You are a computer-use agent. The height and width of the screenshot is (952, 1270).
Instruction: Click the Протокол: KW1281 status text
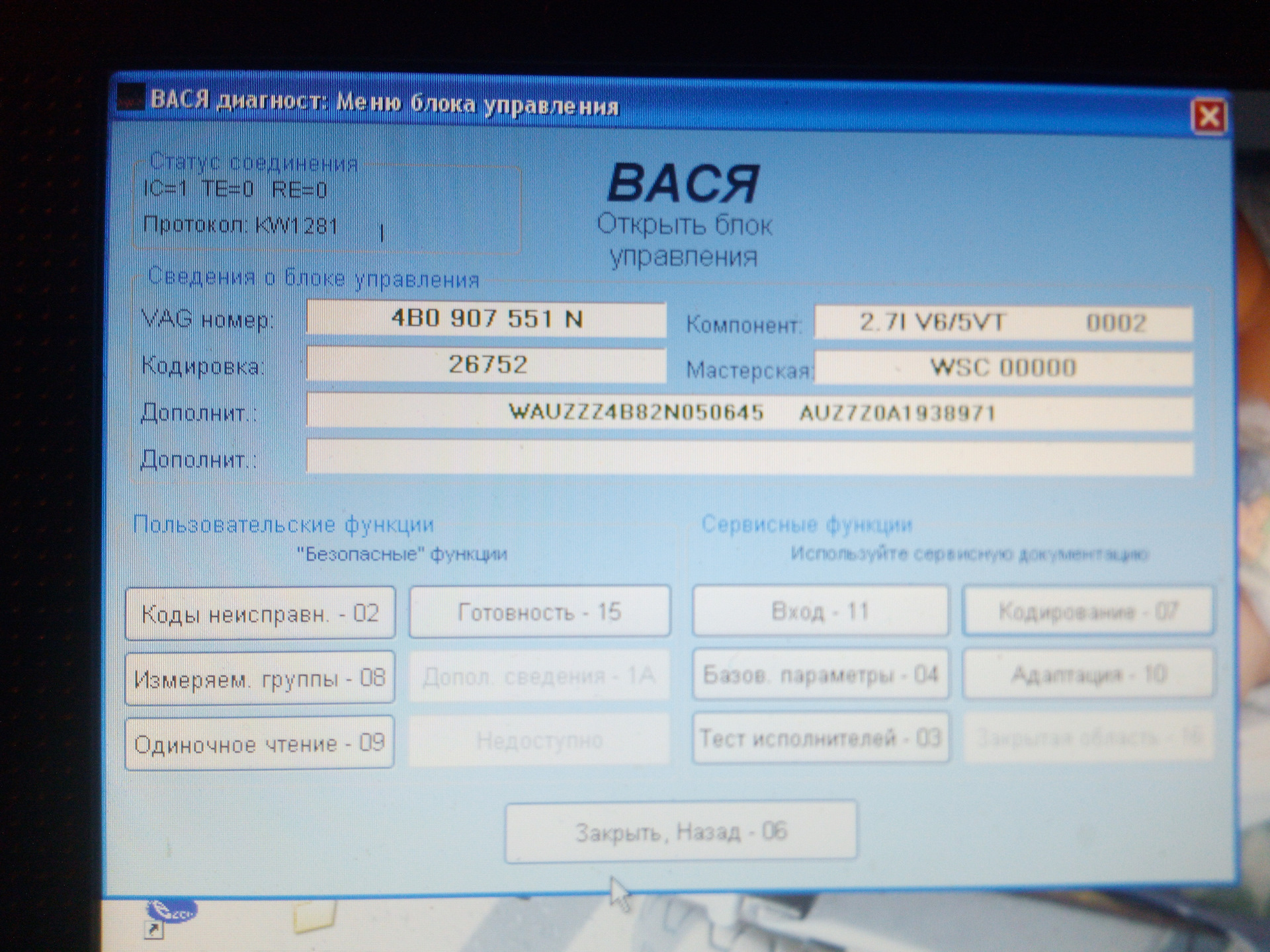(x=241, y=225)
